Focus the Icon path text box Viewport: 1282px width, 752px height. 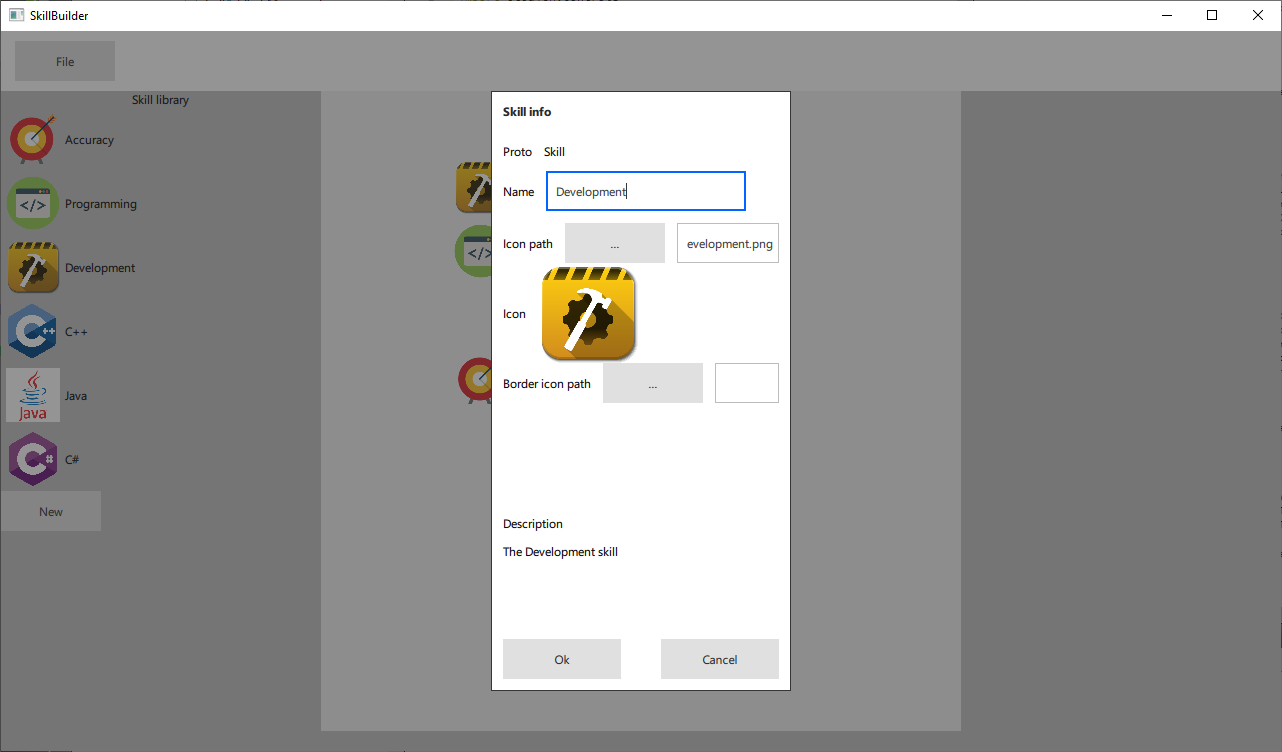[727, 244]
